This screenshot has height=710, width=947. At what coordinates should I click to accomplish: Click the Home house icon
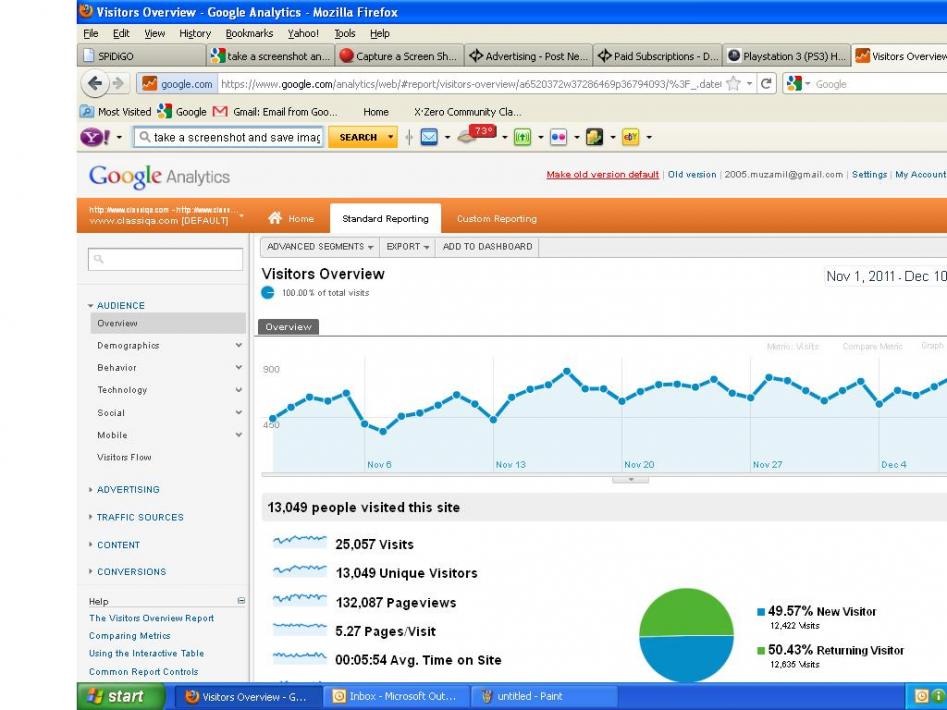pyautogui.click(x=275, y=218)
